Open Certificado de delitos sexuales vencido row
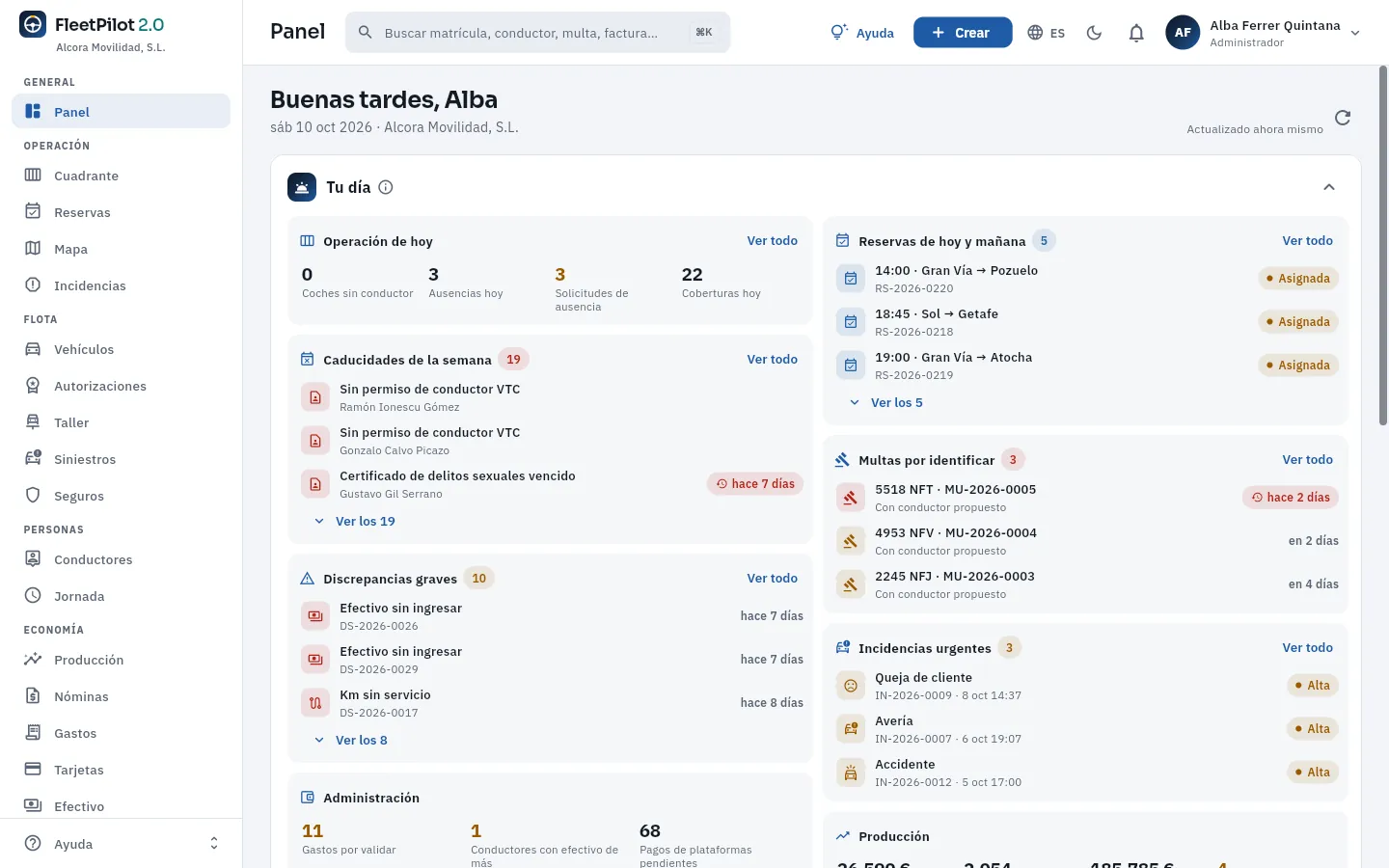 click(x=551, y=484)
